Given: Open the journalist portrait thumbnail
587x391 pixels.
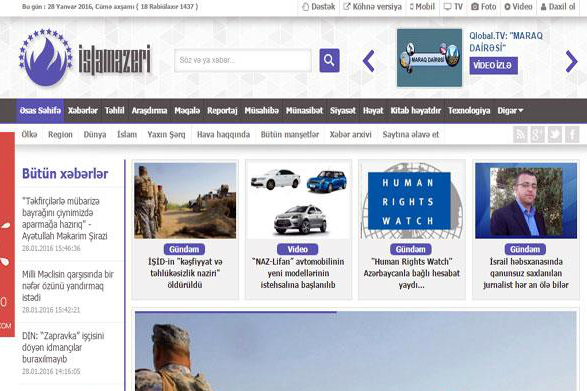Looking at the screenshot, I should (526, 200).
